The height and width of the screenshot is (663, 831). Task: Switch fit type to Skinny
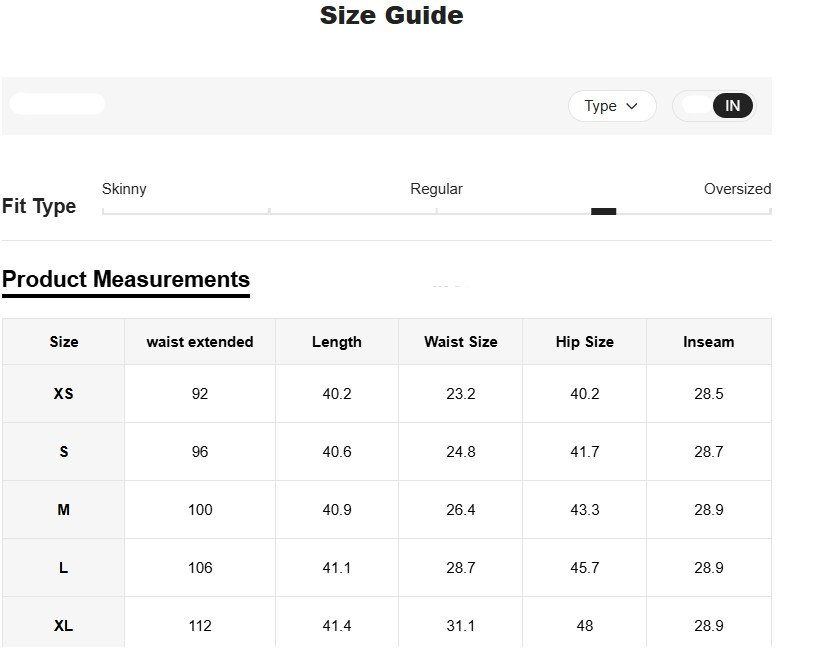pos(124,189)
